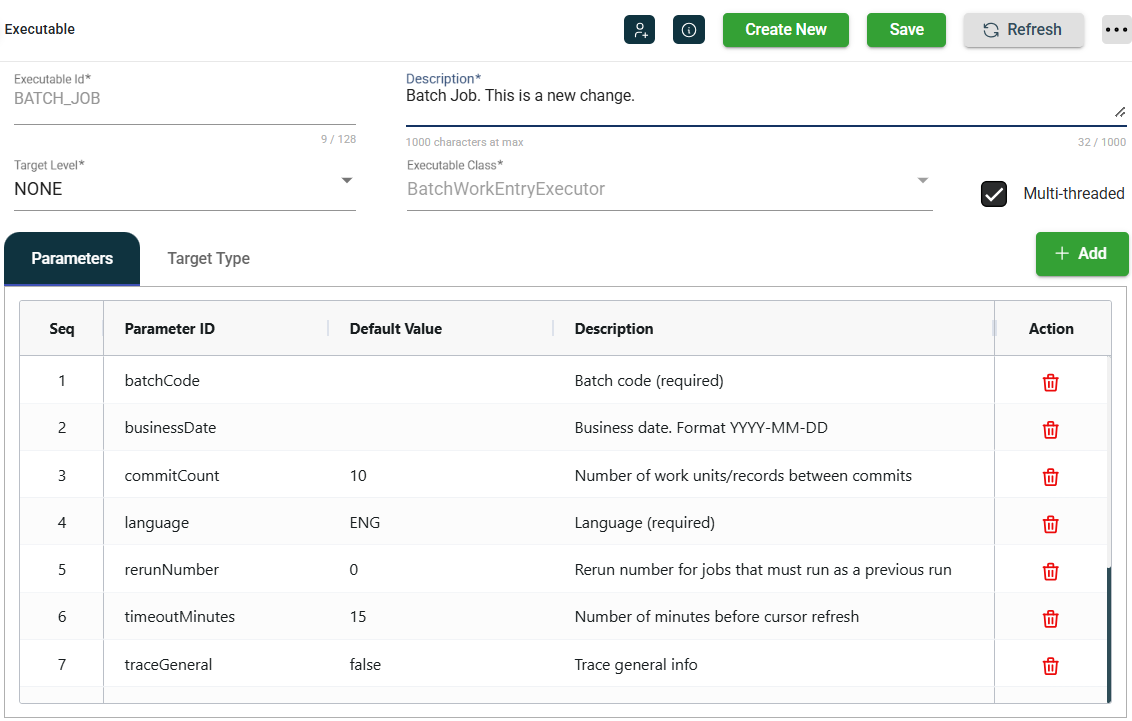
Task: Delete the traceGeneral parameter row
Action: pos(1050,665)
